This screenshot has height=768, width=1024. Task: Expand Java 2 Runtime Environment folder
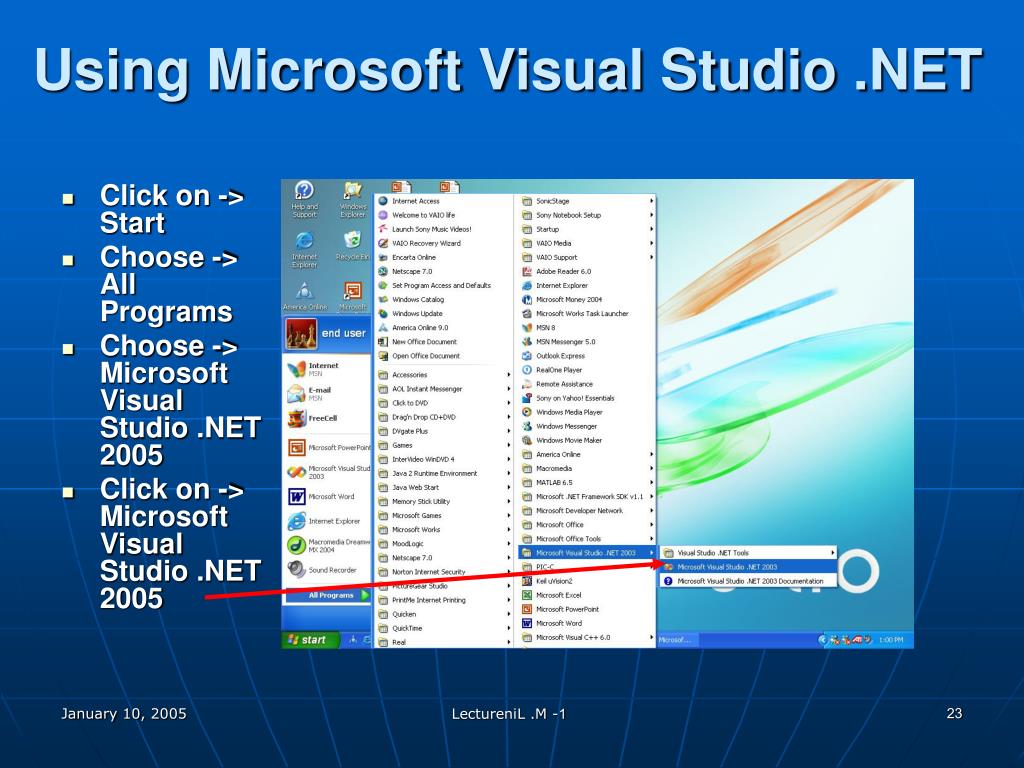tap(443, 473)
